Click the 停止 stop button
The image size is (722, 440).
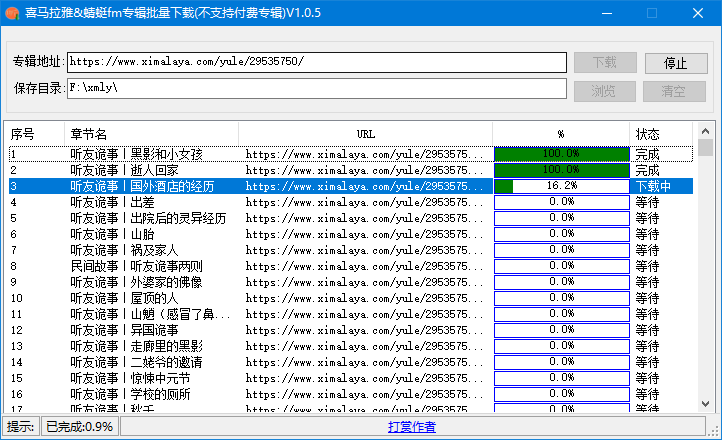[676, 63]
